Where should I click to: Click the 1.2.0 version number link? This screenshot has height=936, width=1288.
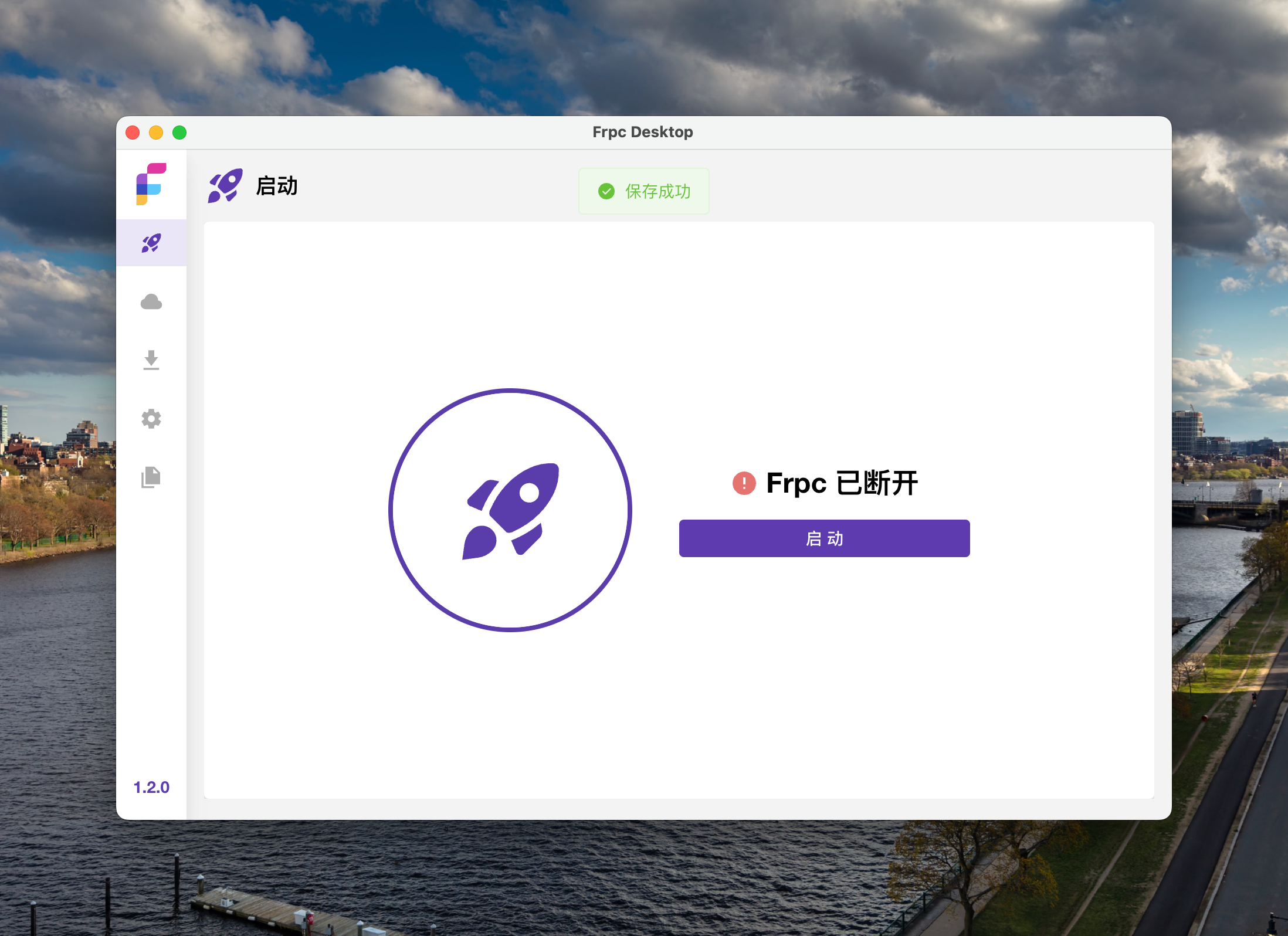click(x=151, y=787)
